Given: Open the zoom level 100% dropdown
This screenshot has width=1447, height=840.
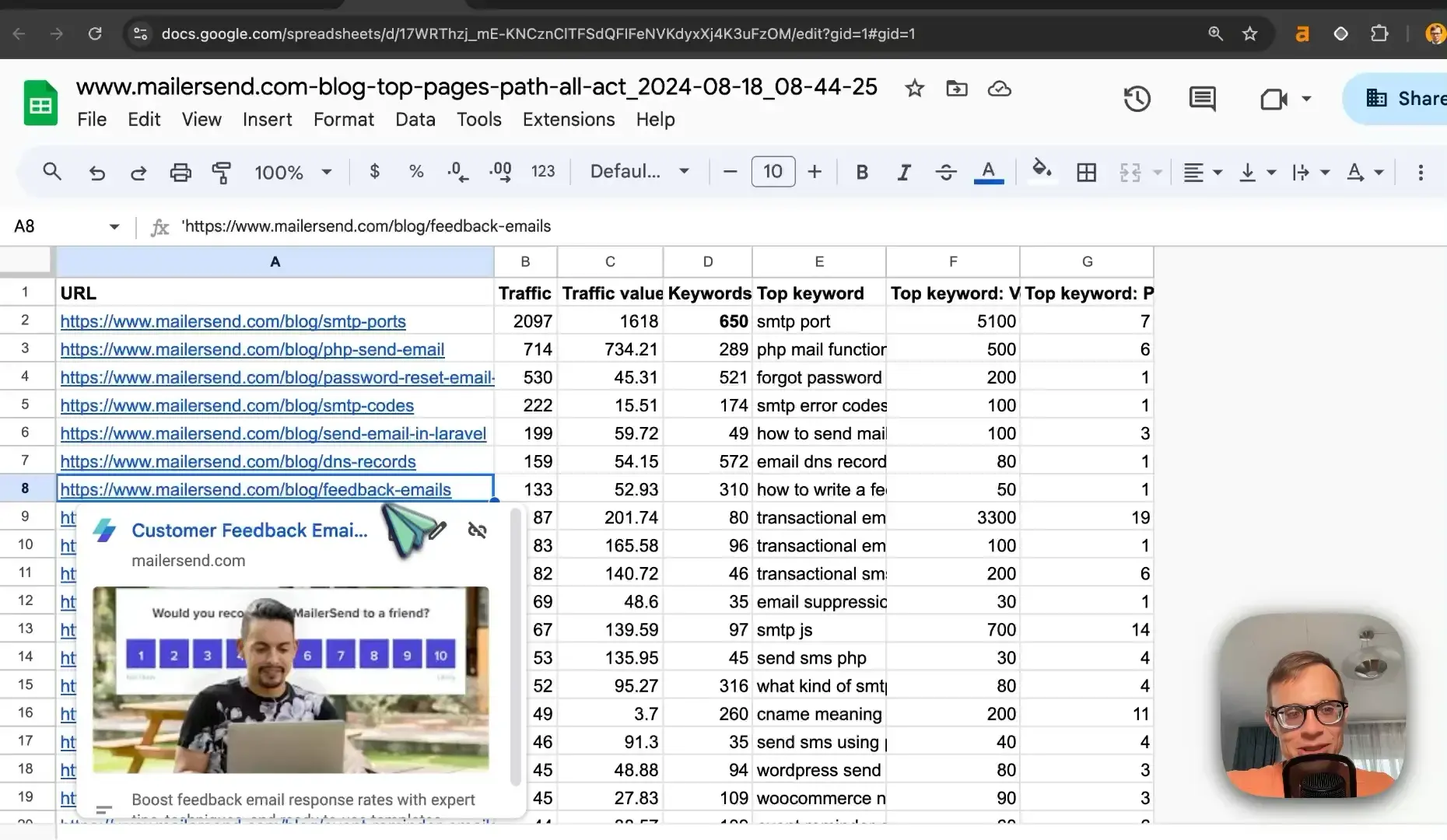Looking at the screenshot, I should 293,172.
